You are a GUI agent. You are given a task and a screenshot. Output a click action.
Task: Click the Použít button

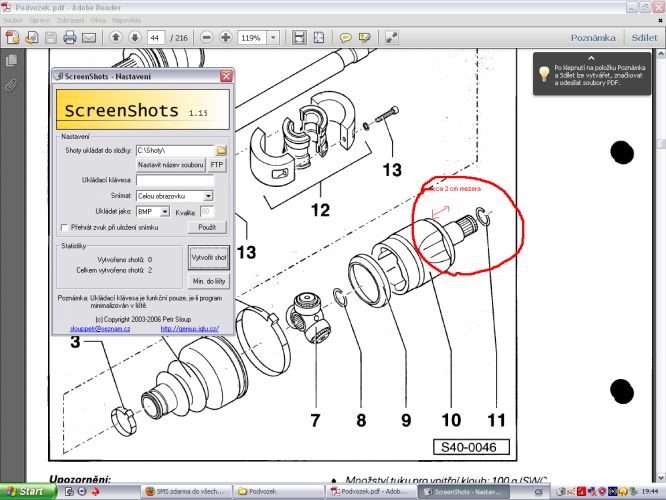pos(207,227)
